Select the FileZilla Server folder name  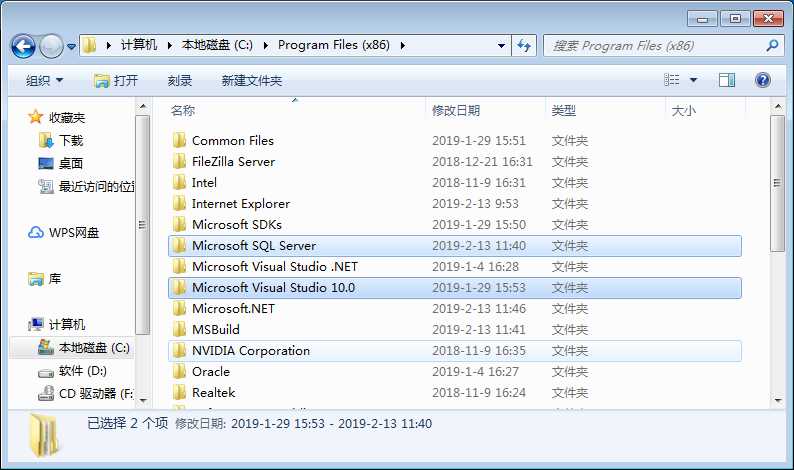[233, 162]
